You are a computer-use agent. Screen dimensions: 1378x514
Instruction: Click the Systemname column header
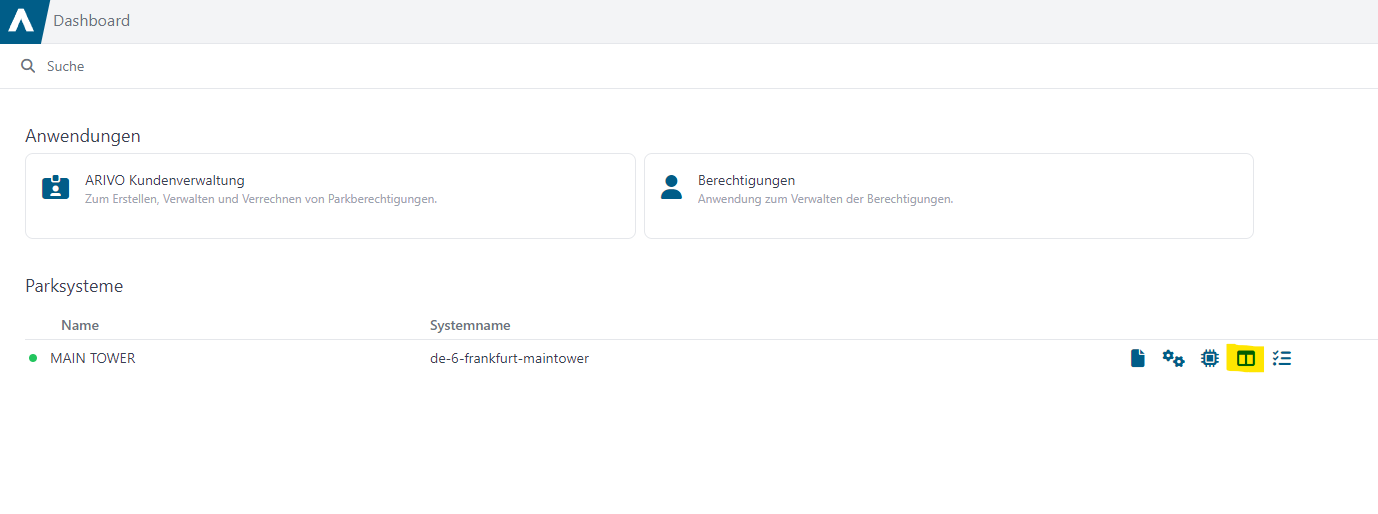pos(470,325)
